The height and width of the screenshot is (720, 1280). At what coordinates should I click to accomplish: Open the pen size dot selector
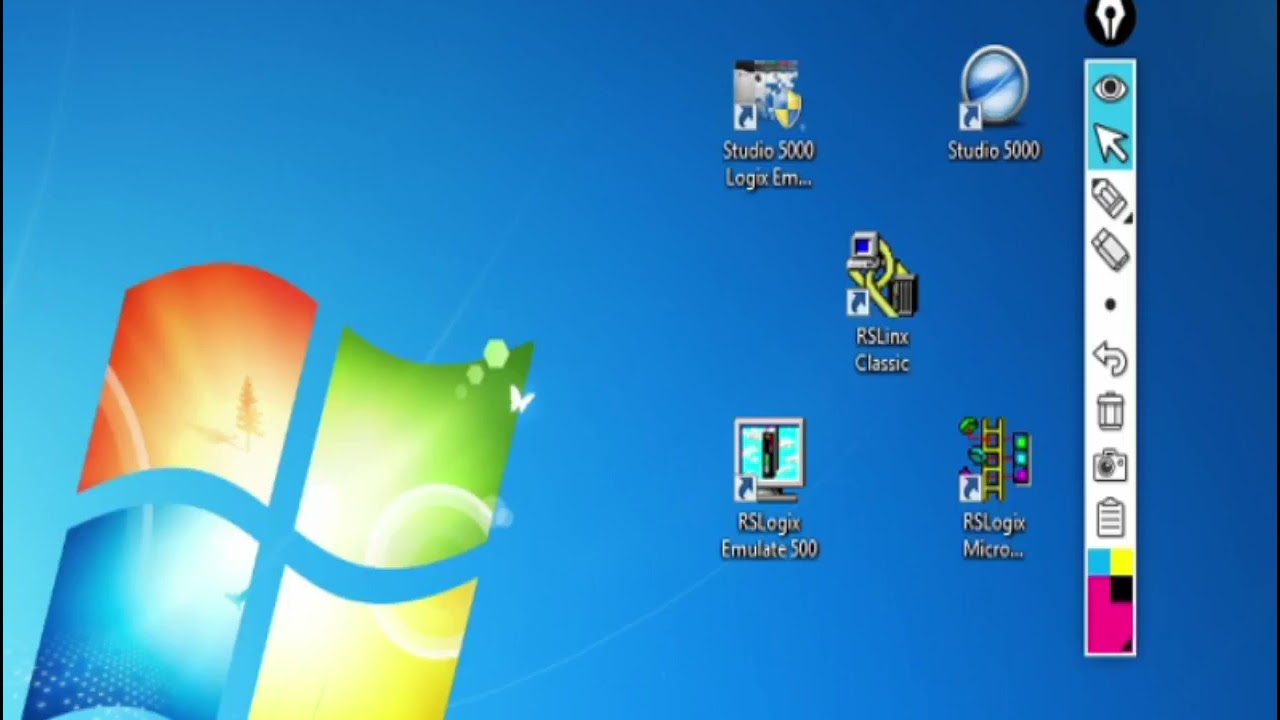click(x=1110, y=304)
